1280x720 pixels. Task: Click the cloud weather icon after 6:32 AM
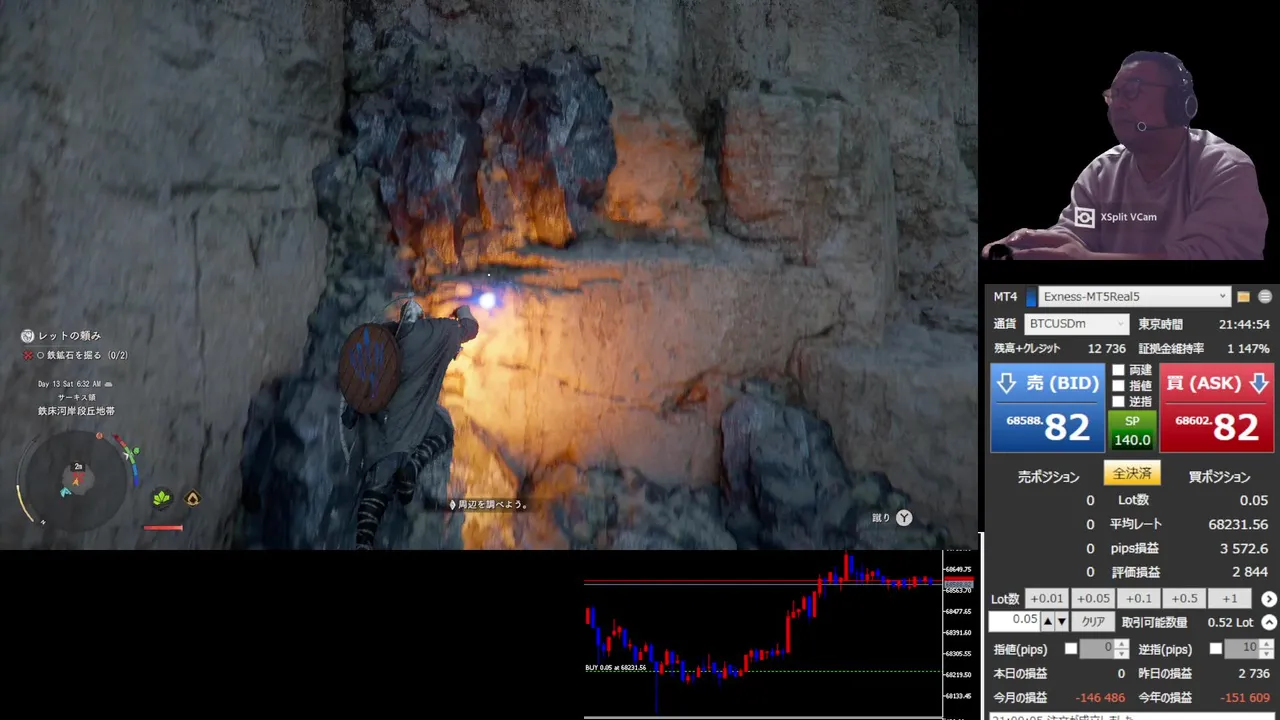click(x=108, y=384)
